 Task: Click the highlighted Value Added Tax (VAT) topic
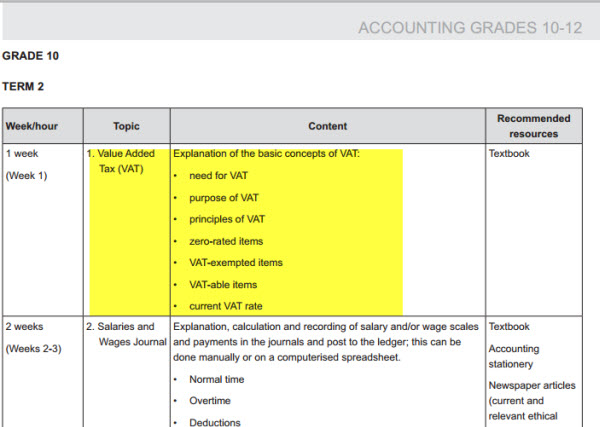[x=121, y=161]
